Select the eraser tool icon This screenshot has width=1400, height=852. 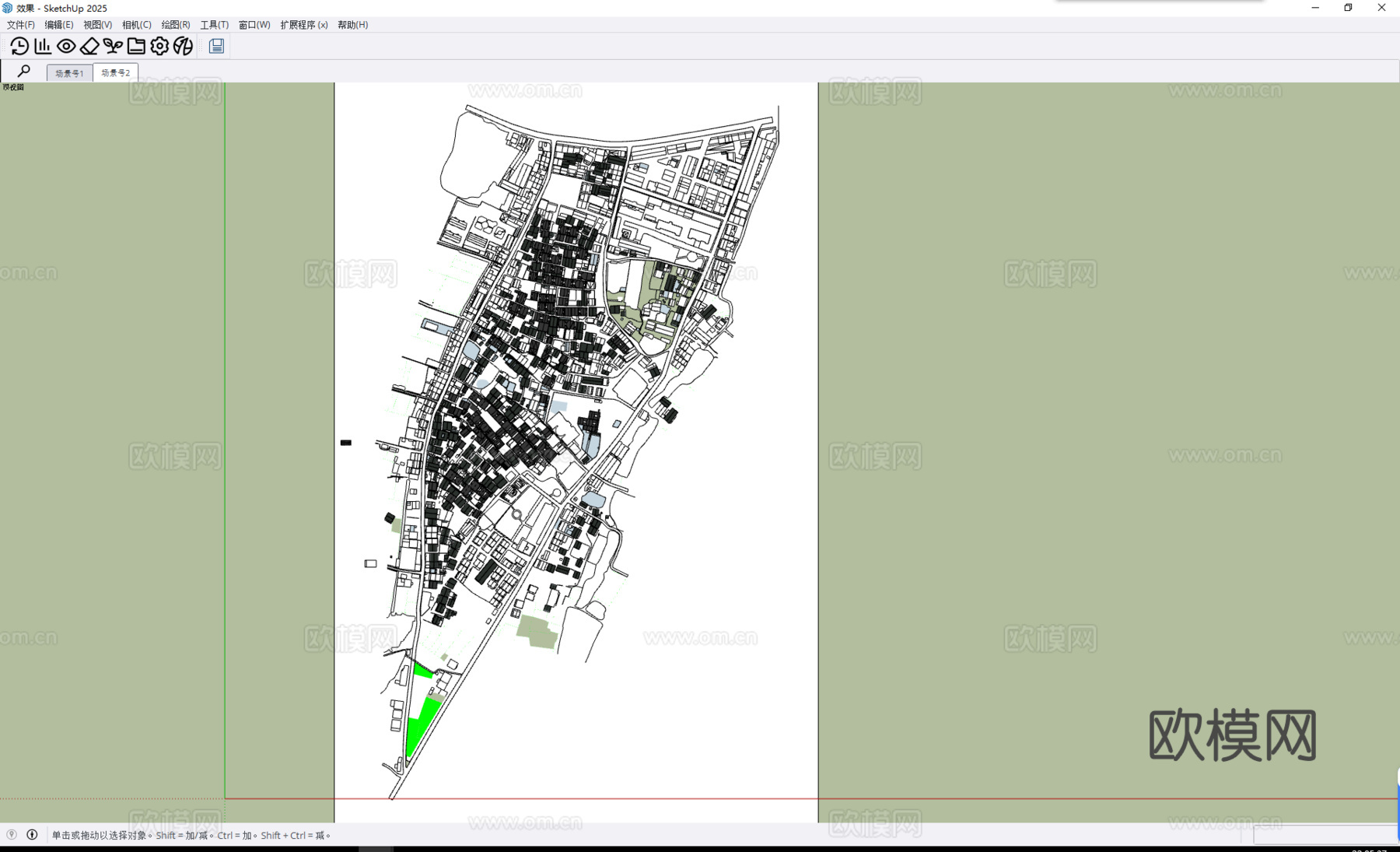(89, 46)
